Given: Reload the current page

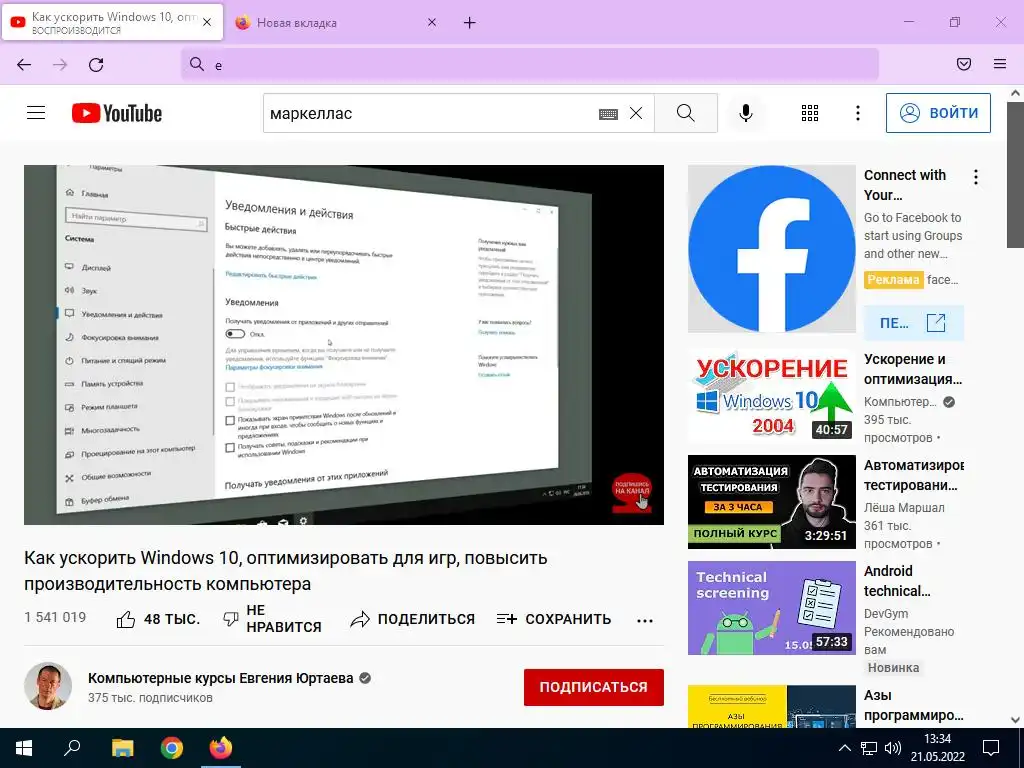Looking at the screenshot, I should point(96,65).
